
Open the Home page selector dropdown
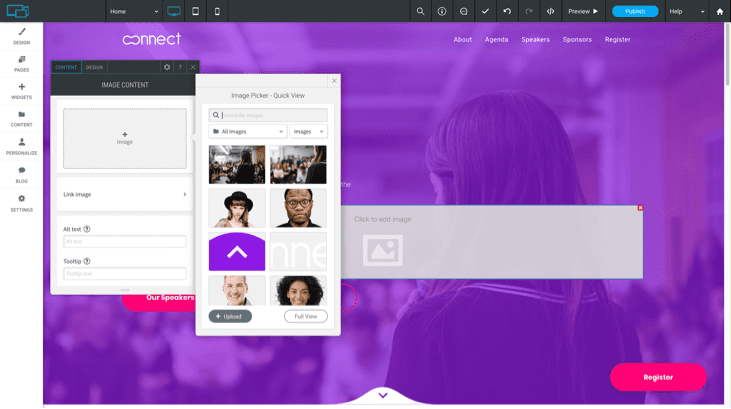pyautogui.click(x=134, y=11)
